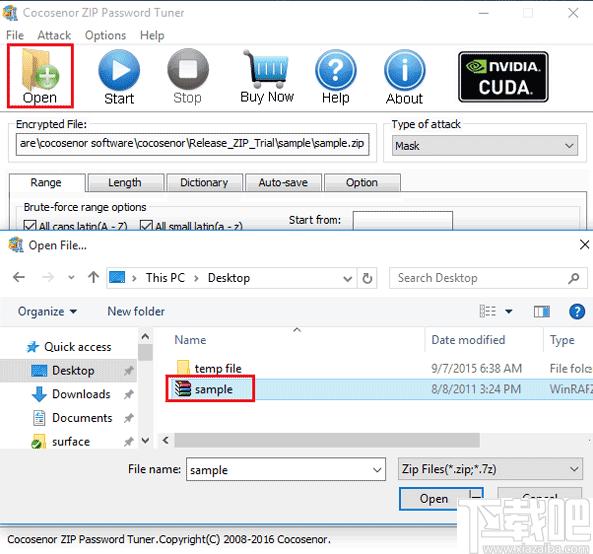Switch to the Range tab
This screenshot has height=554, width=593.
pos(46,183)
